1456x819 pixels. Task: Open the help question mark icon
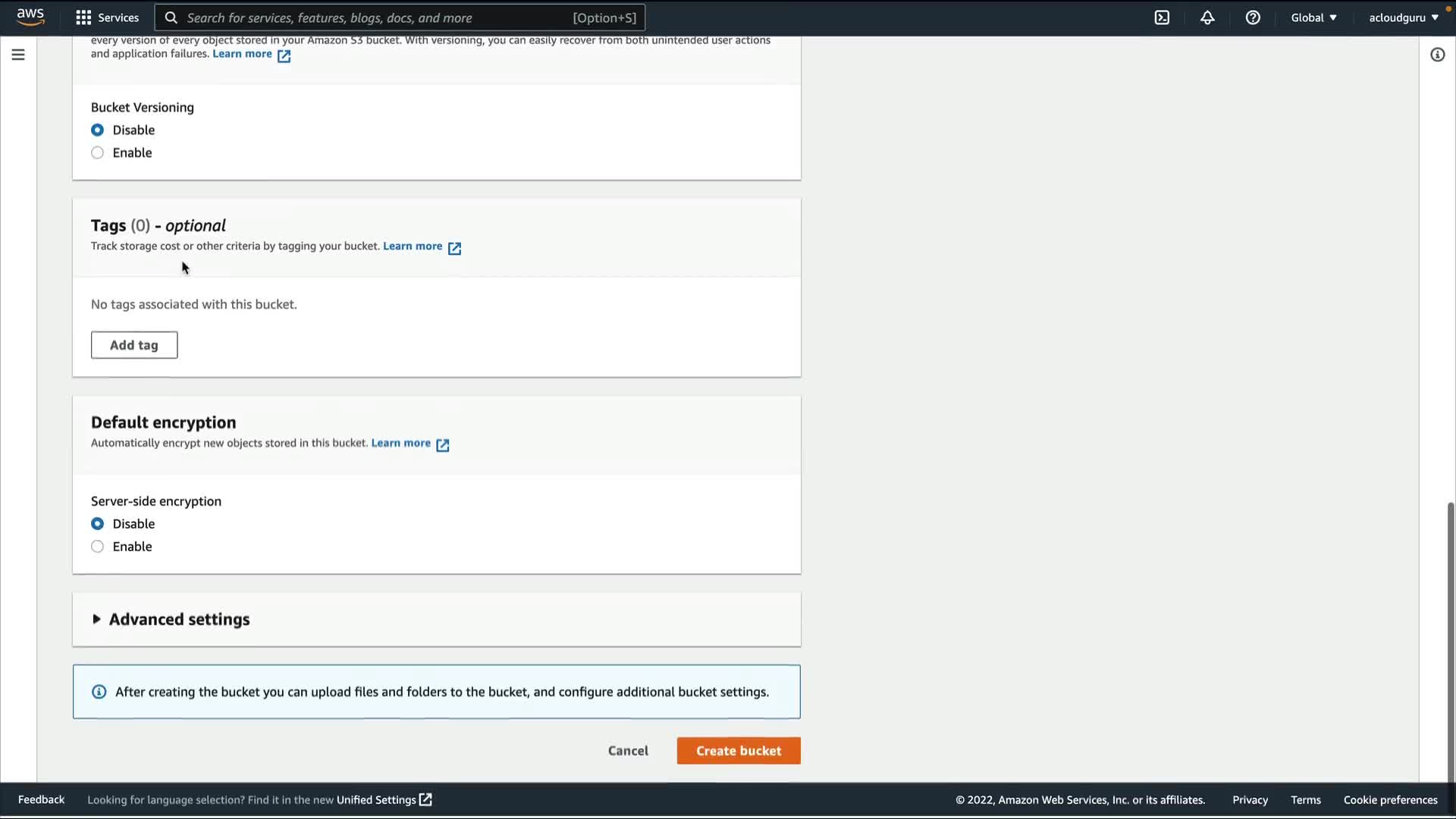tap(1253, 17)
